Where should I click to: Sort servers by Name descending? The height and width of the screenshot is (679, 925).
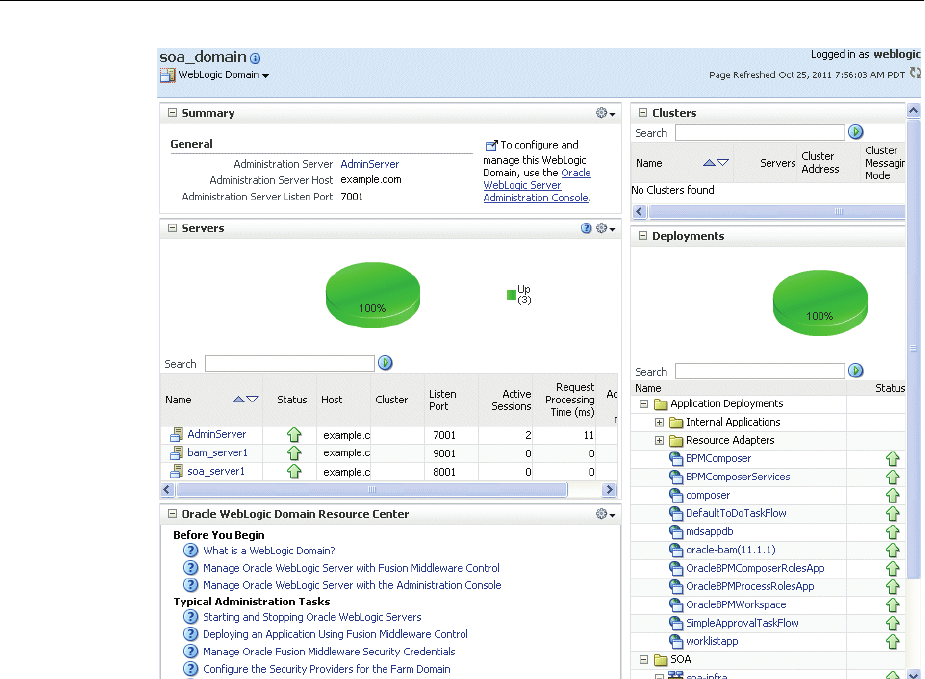click(x=252, y=399)
